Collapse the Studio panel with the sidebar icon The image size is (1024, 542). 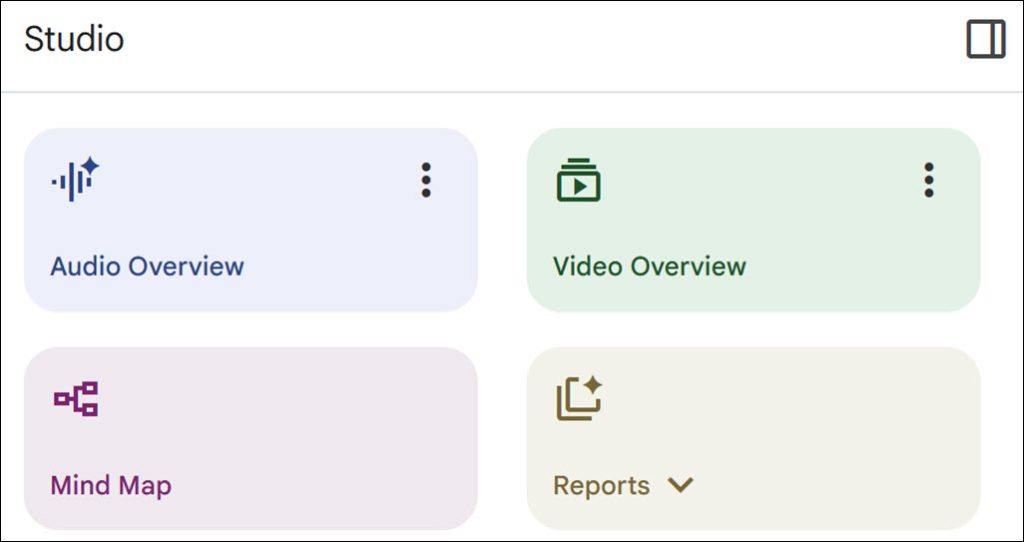(986, 39)
